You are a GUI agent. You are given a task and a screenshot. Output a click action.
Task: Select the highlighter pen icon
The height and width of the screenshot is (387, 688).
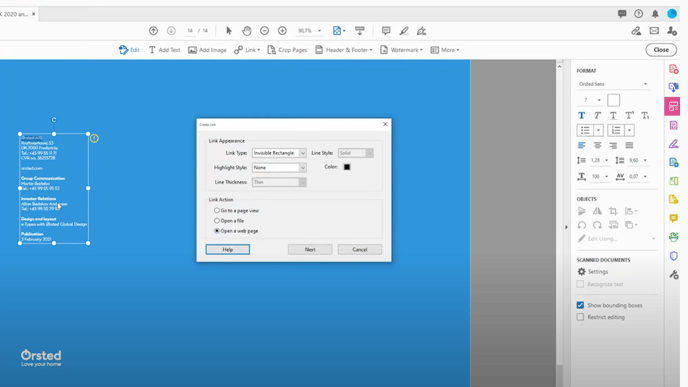404,31
